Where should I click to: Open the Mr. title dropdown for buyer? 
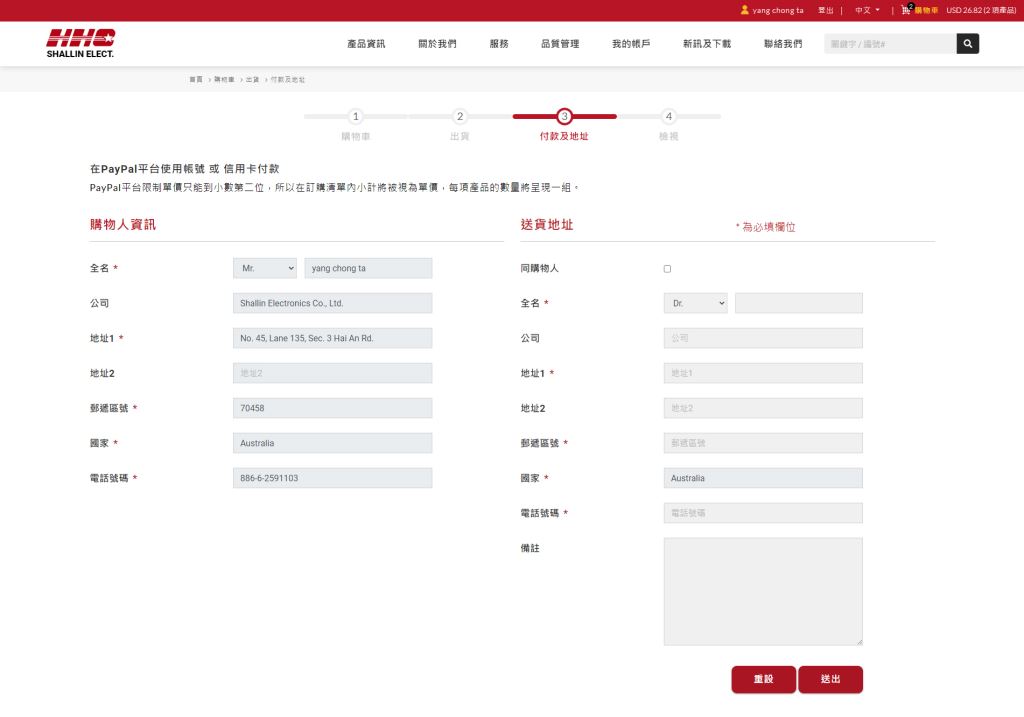265,268
